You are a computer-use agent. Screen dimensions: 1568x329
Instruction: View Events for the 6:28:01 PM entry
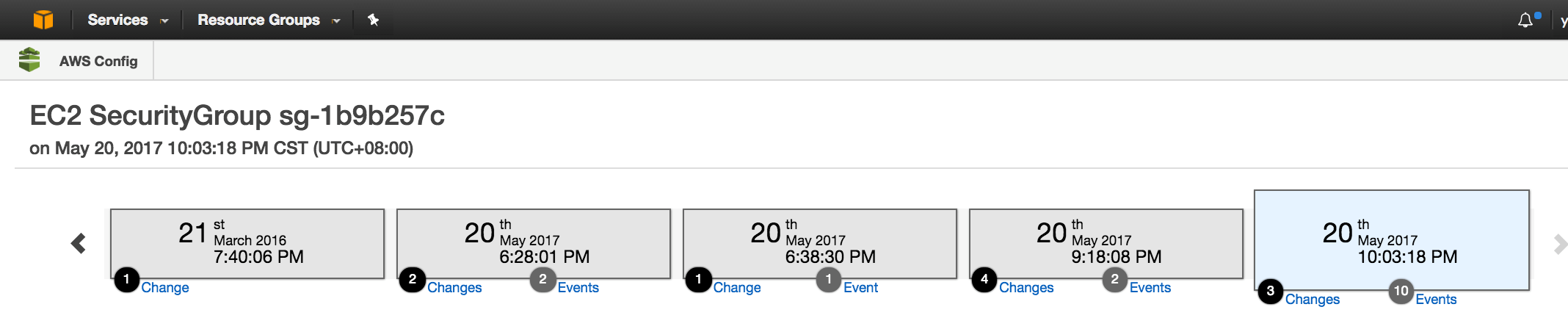tap(578, 288)
